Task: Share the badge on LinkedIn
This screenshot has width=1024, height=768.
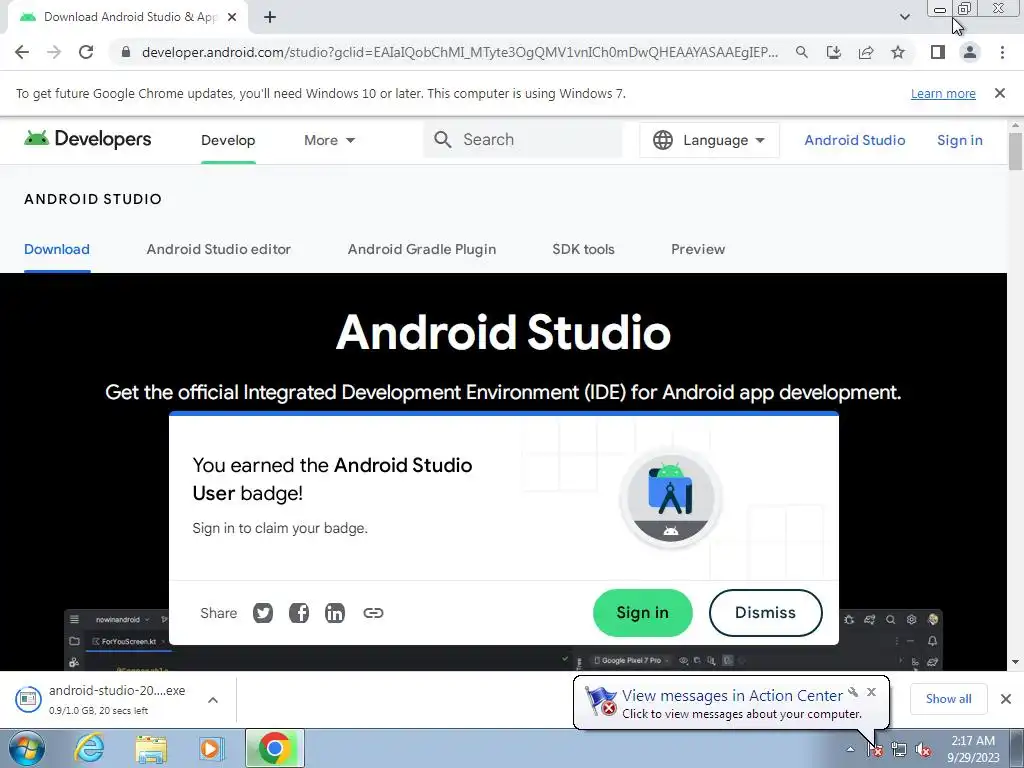Action: [334, 613]
